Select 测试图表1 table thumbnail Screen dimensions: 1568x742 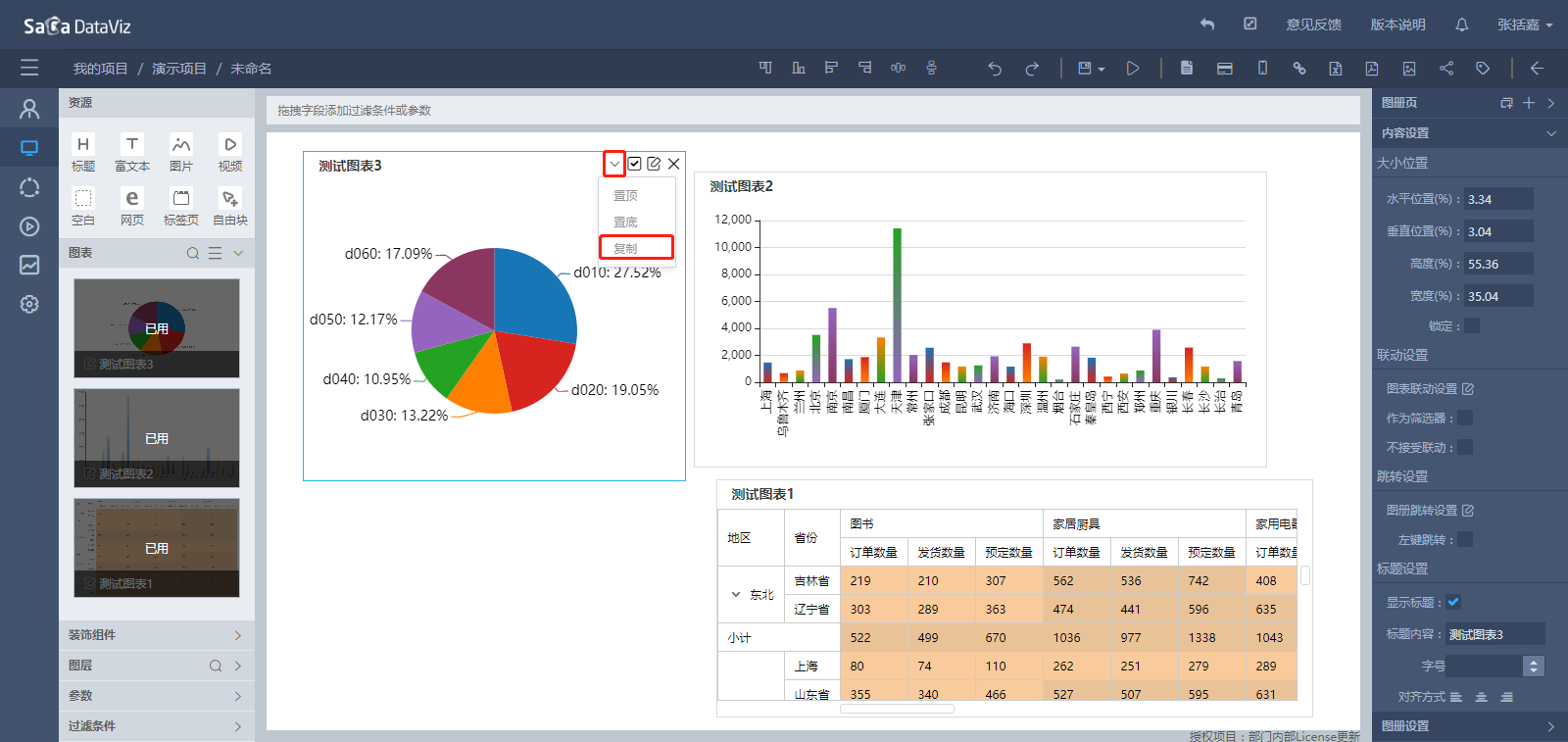[x=157, y=548]
